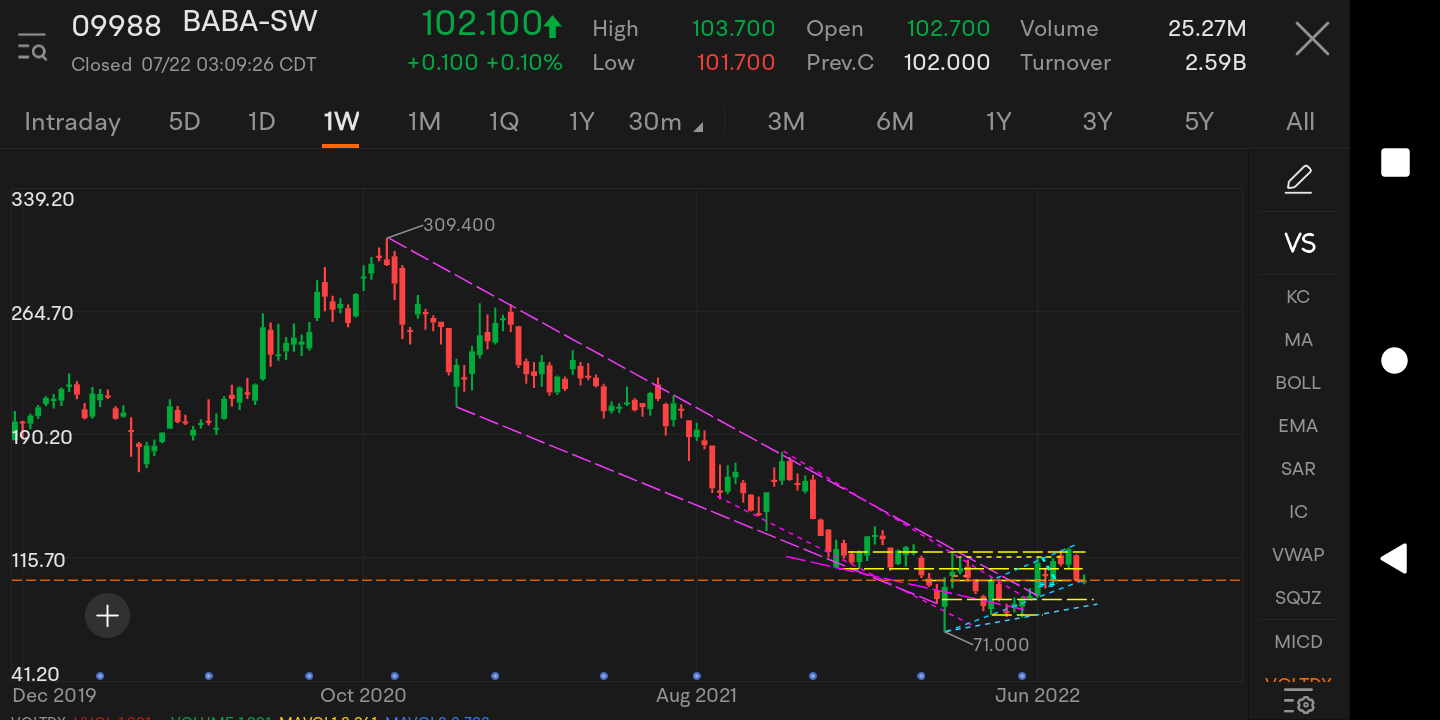Select the 1Q chart tab

[x=503, y=122]
